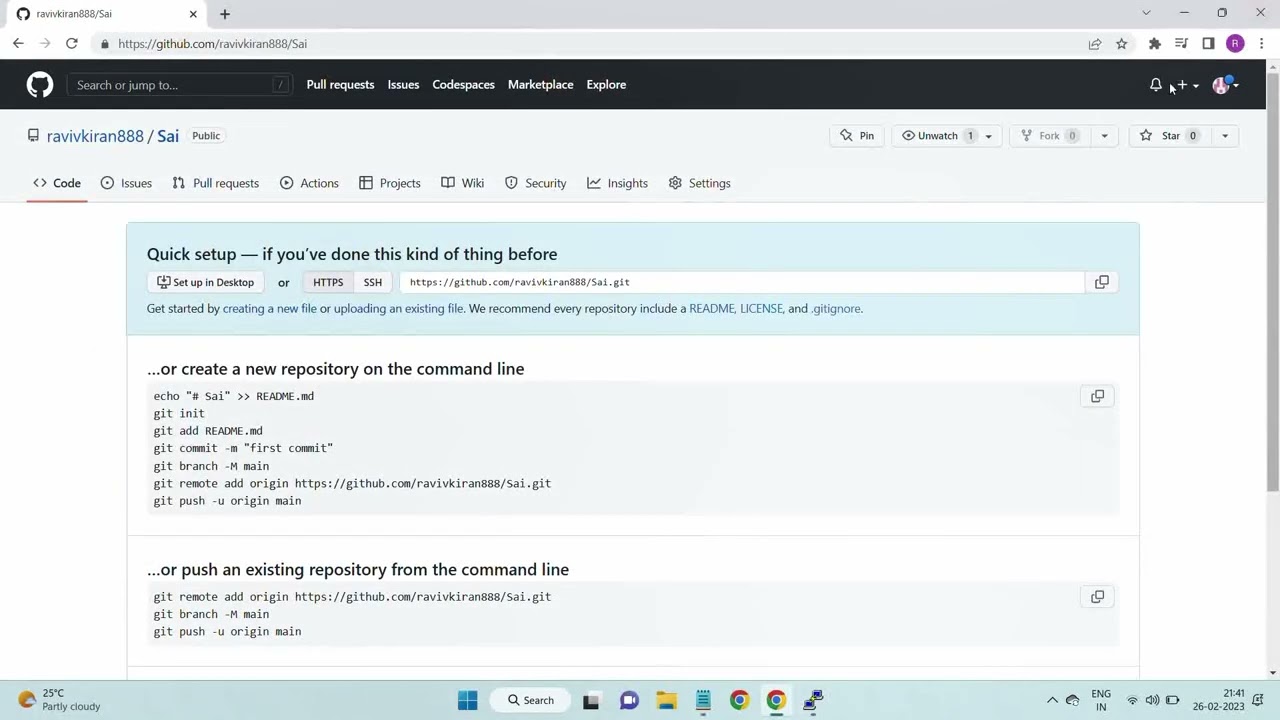Open the Windows Start menu

point(467,700)
